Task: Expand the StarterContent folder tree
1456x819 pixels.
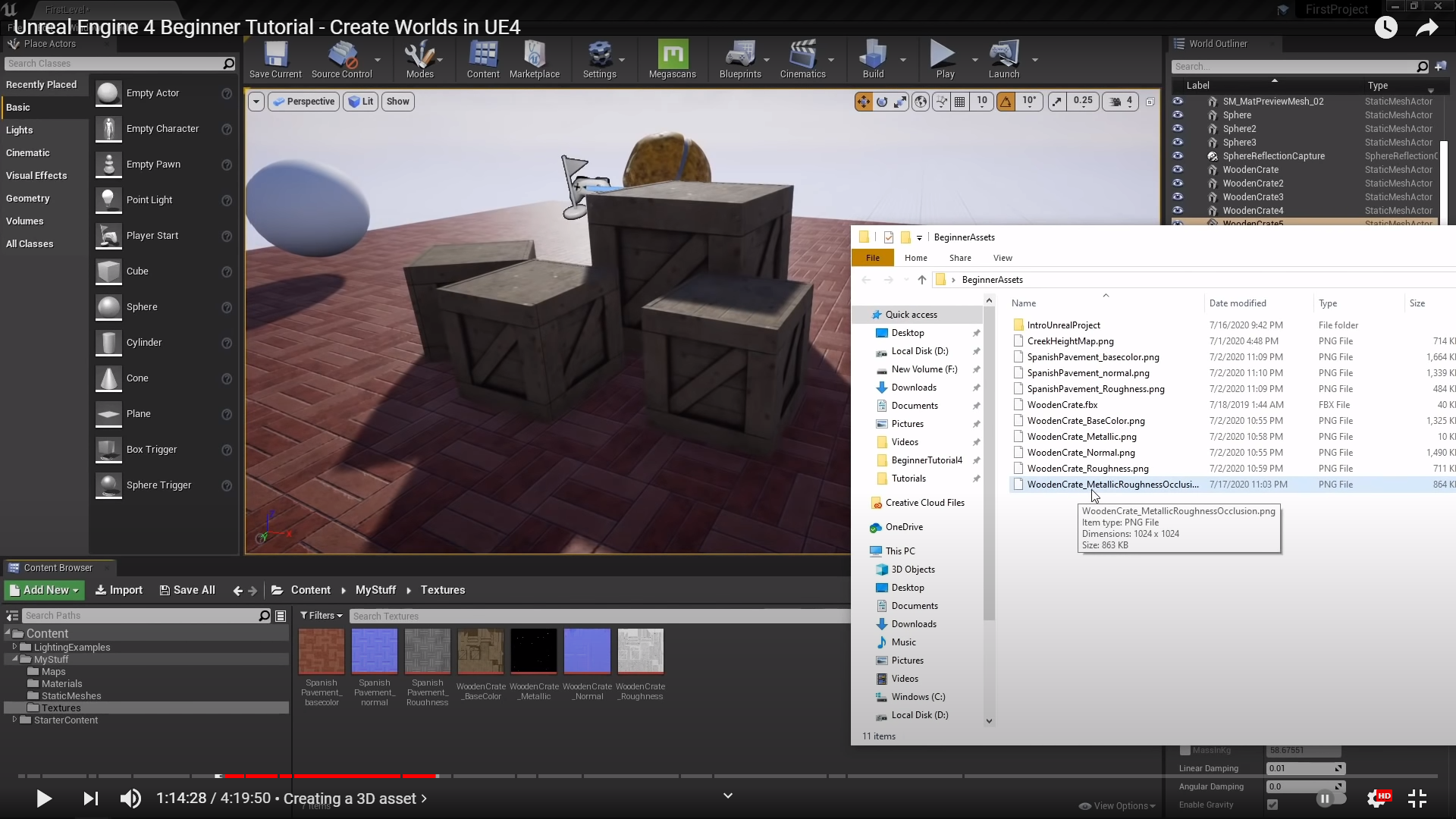Action: tap(14, 720)
